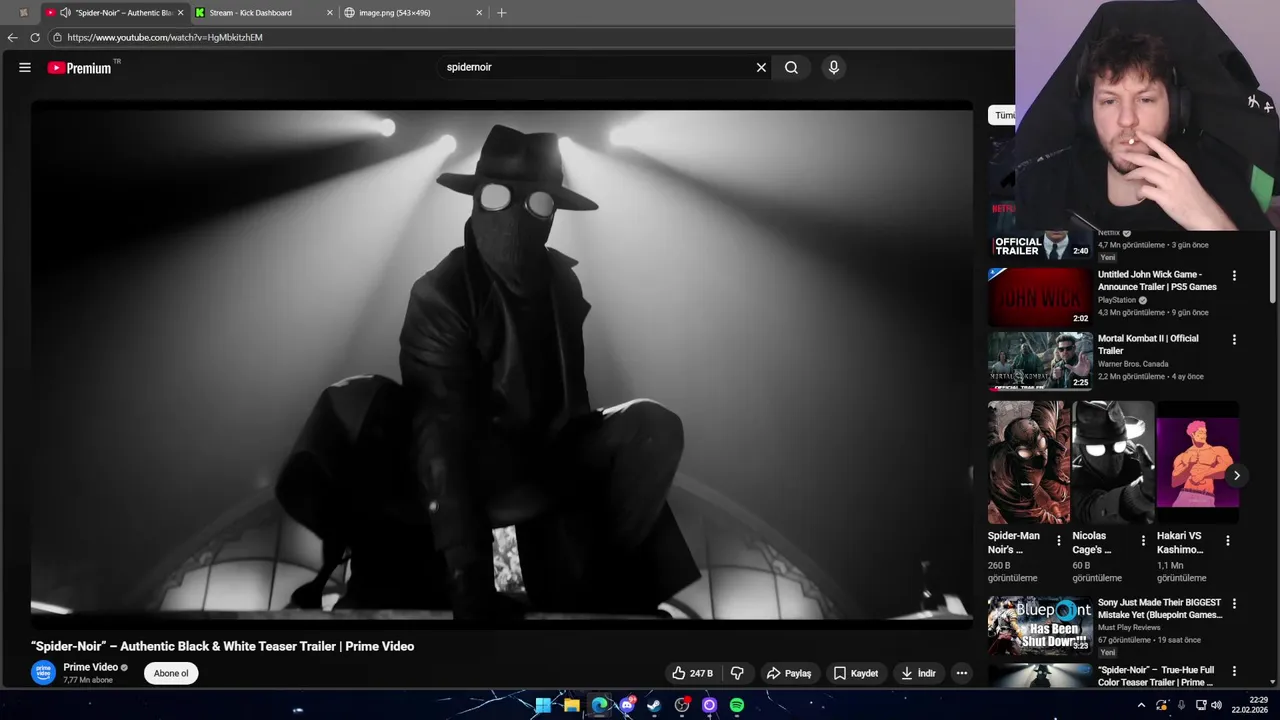Open the taskbar volume control
Image resolution: width=1280 pixels, height=720 pixels.
click(1216, 705)
